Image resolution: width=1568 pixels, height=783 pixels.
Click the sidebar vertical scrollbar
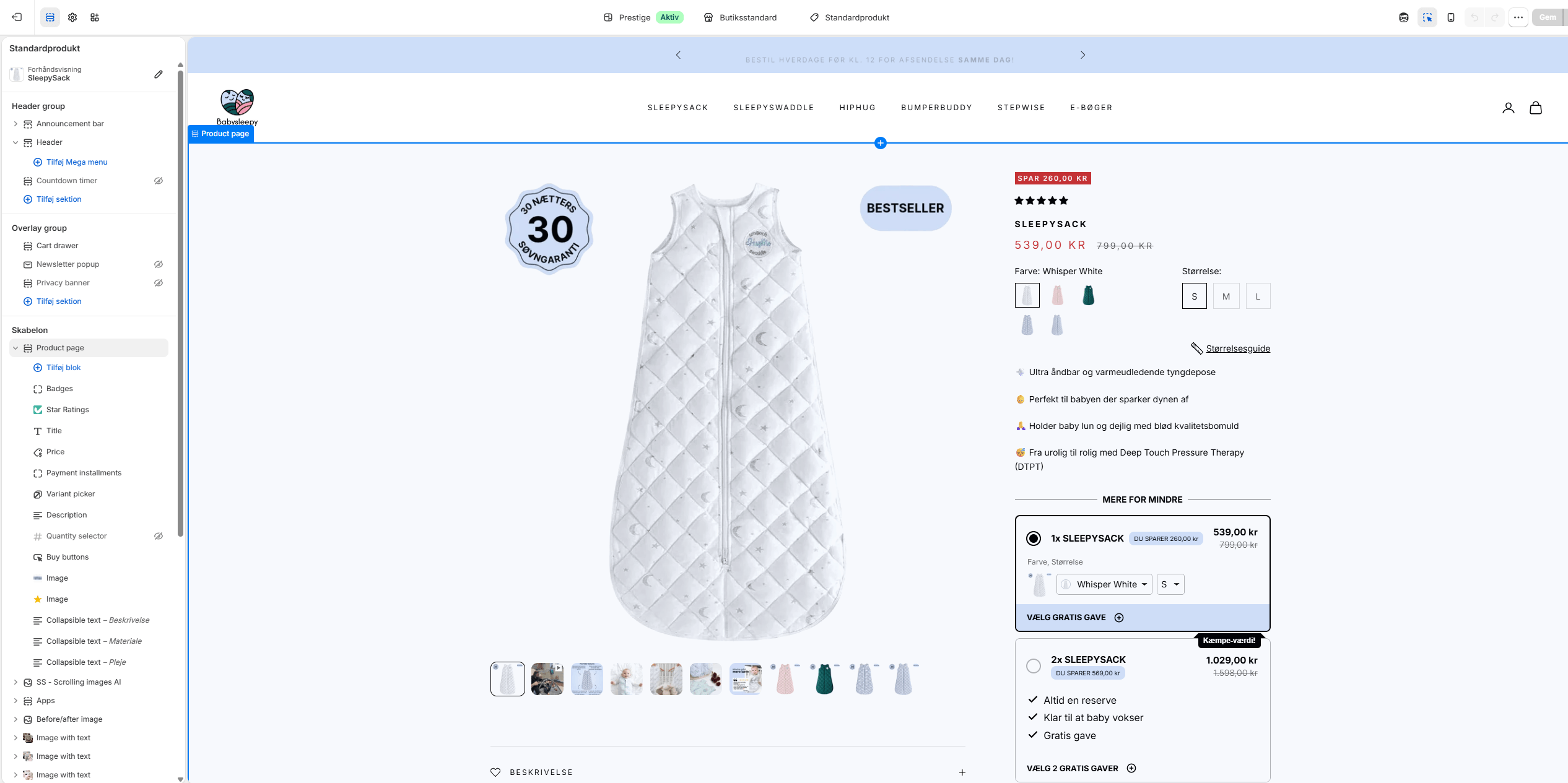tap(180, 303)
